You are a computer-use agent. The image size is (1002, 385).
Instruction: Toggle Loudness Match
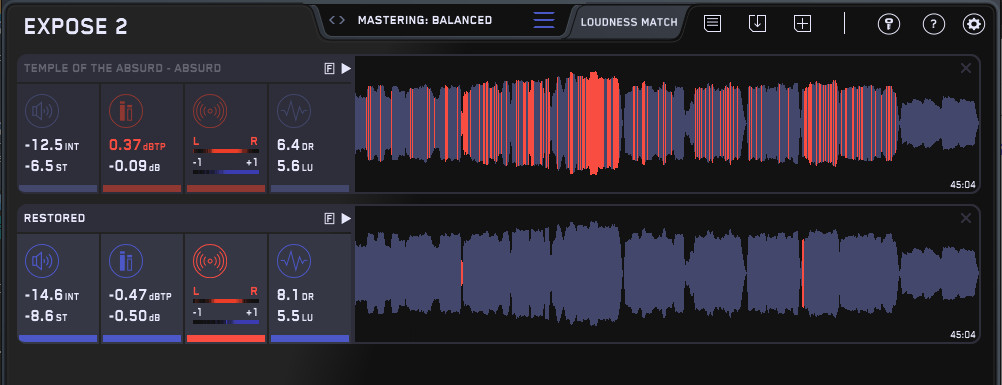[x=629, y=22]
